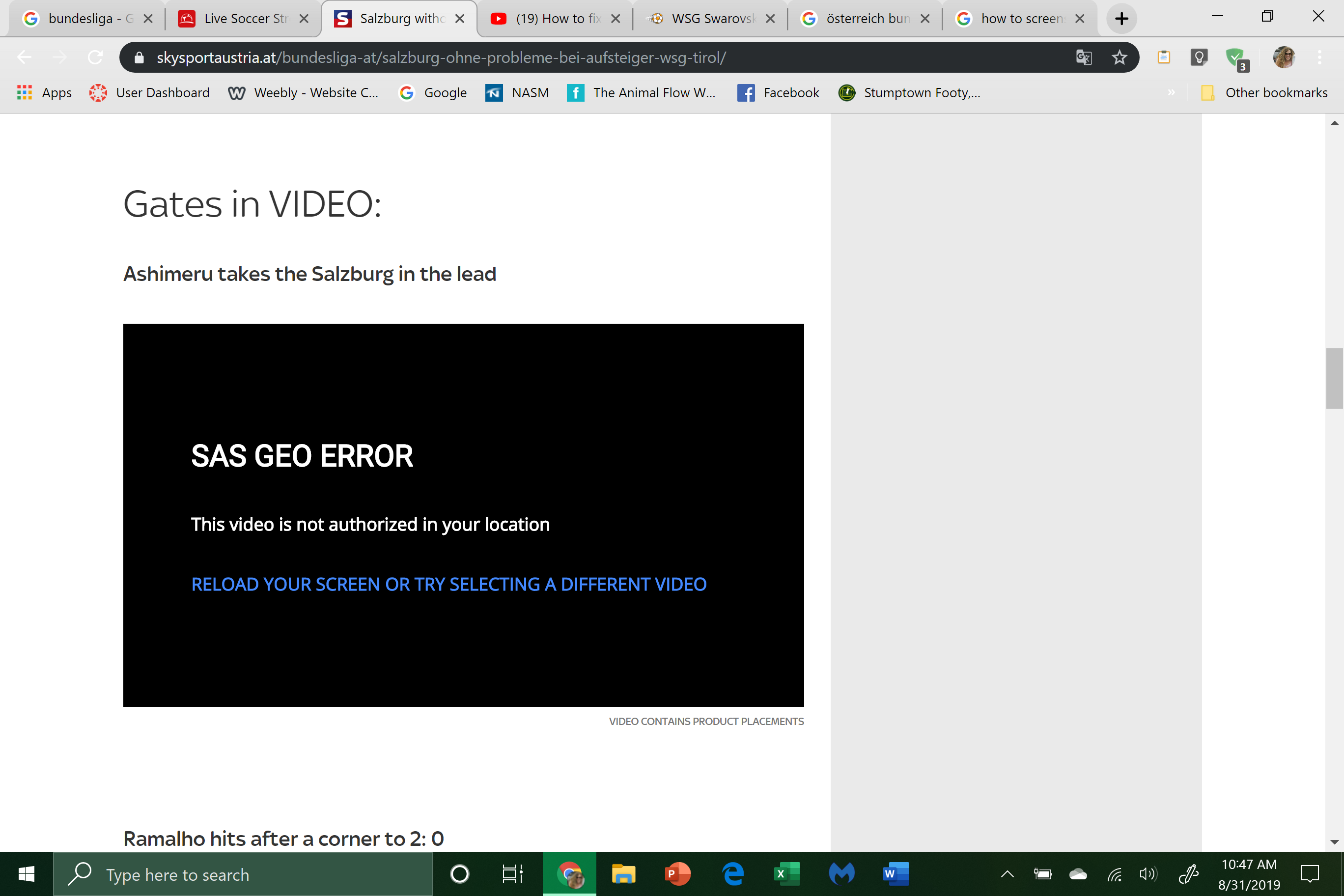
Task: Close the österreich bundesliga tab
Action: point(925,19)
